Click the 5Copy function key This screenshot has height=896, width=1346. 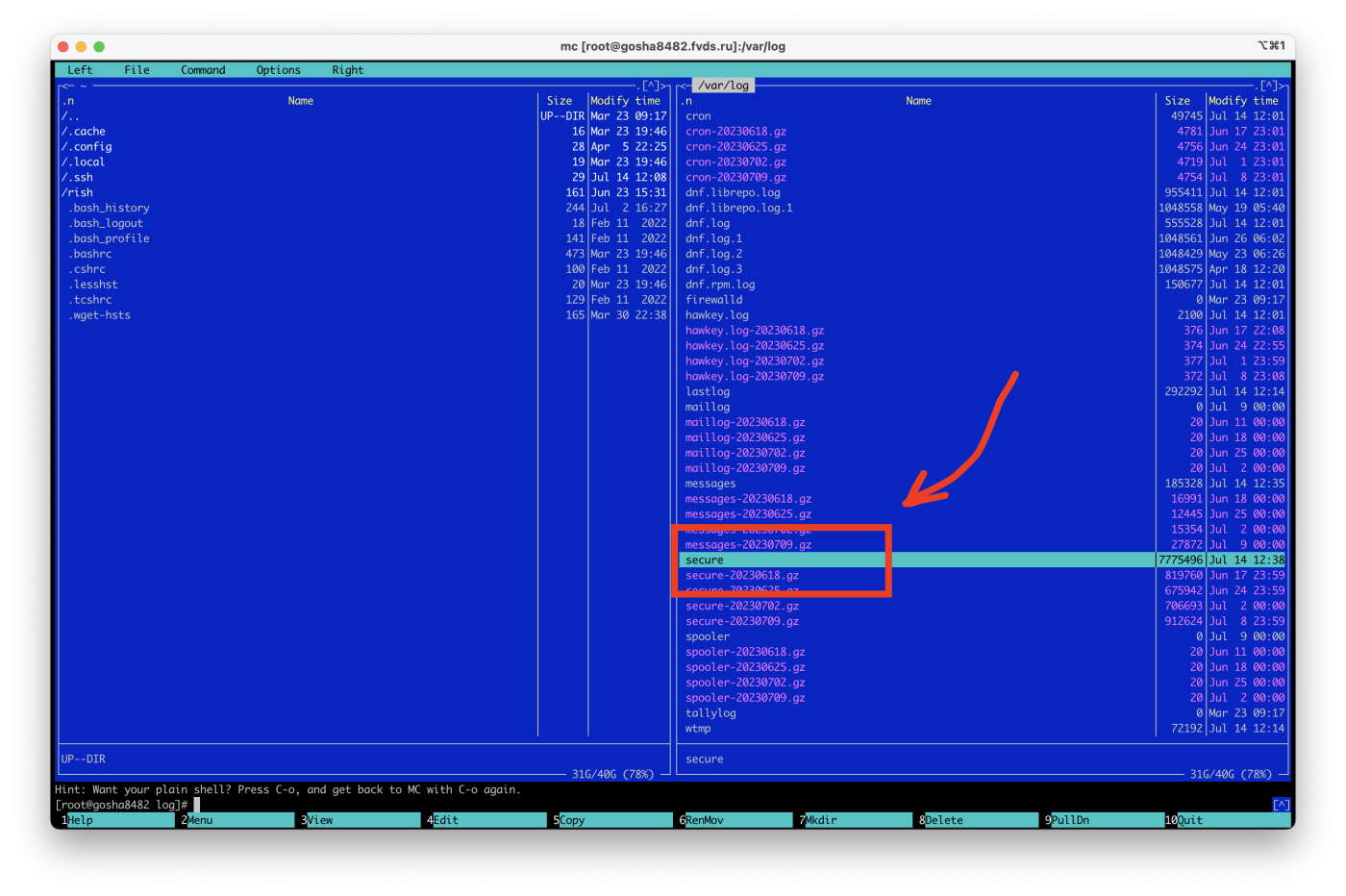click(611, 820)
